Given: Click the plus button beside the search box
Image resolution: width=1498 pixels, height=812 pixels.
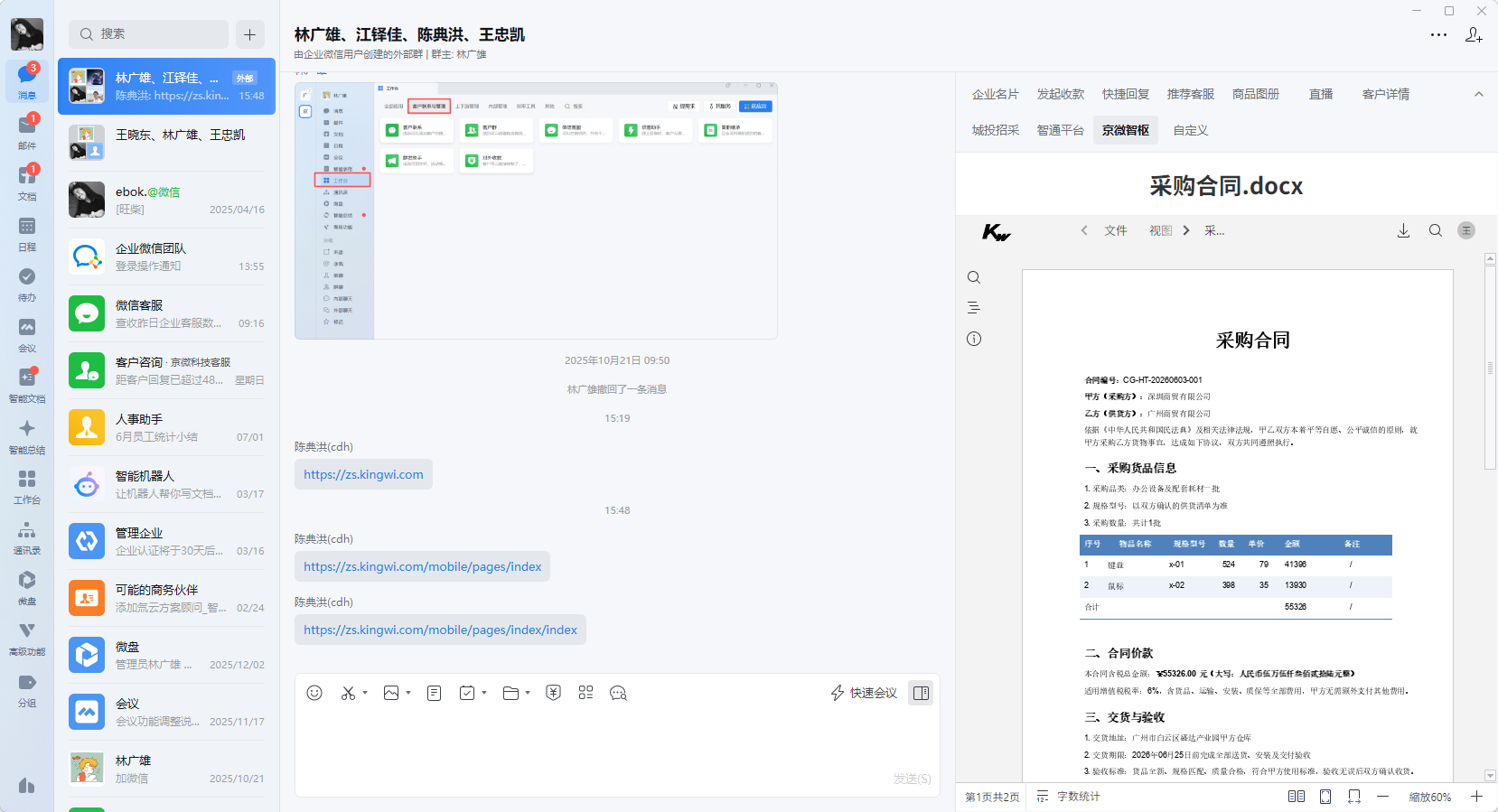Looking at the screenshot, I should coord(250,34).
